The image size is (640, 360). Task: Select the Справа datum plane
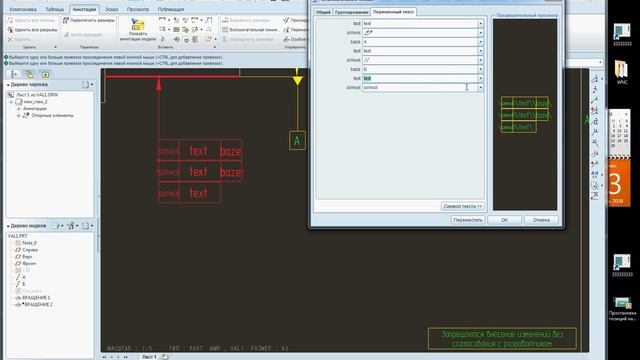[x=27, y=250]
